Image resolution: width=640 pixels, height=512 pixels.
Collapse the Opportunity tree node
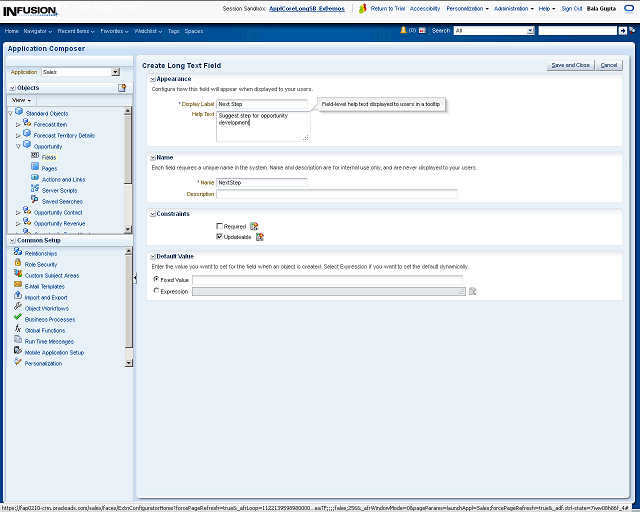point(18,146)
